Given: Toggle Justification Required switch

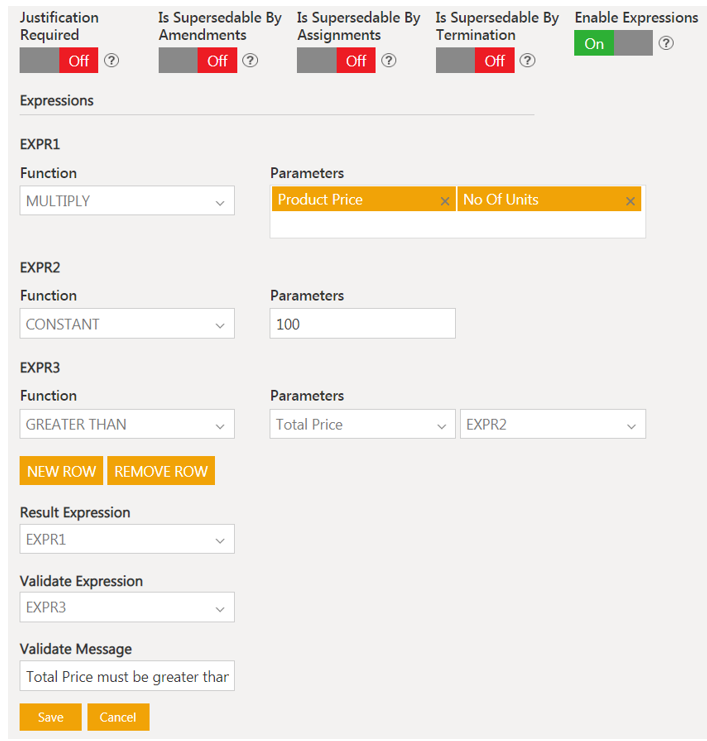Looking at the screenshot, I should pos(59,60).
